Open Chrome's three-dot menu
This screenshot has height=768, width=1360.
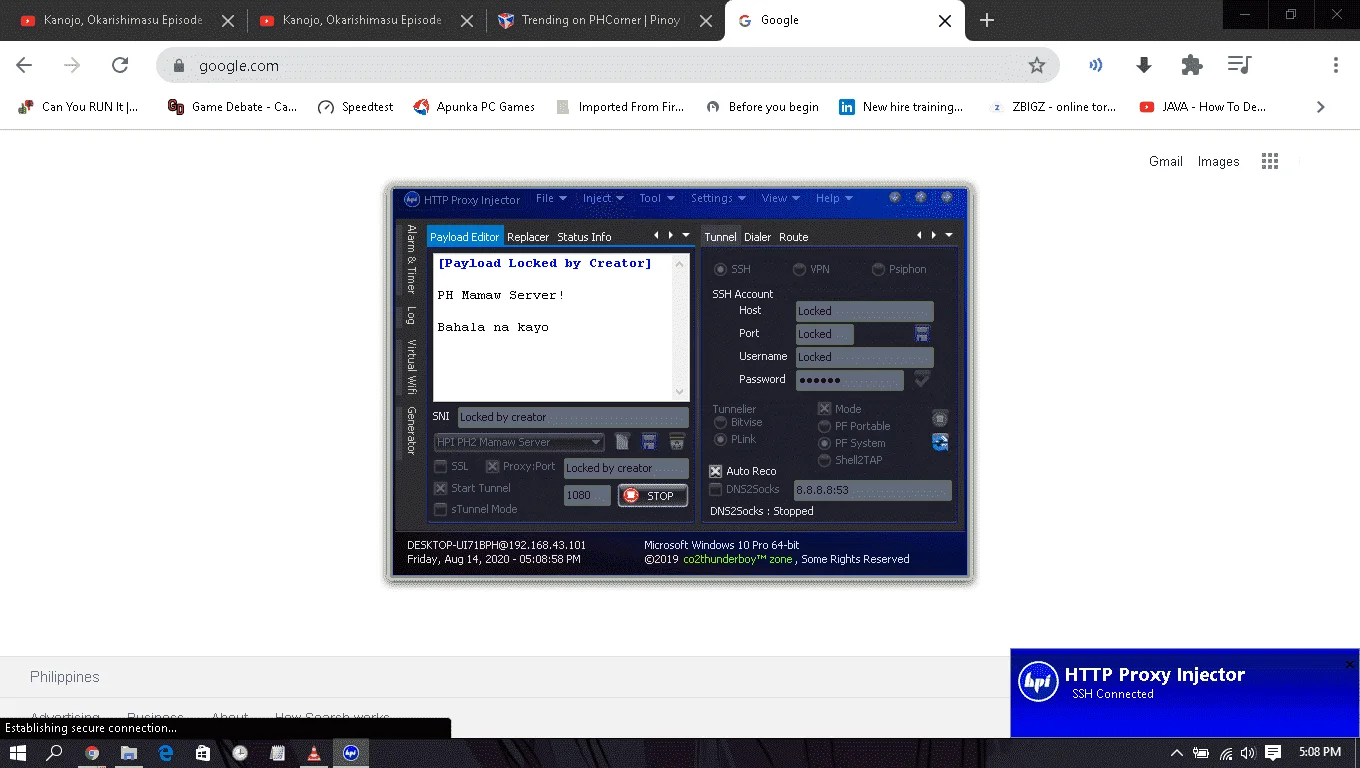[1335, 65]
